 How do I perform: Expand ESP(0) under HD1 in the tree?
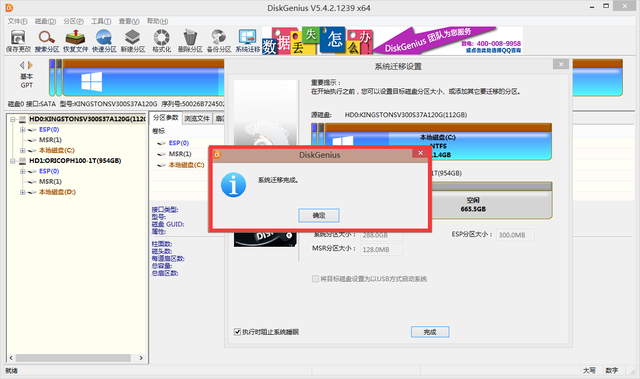22,171
